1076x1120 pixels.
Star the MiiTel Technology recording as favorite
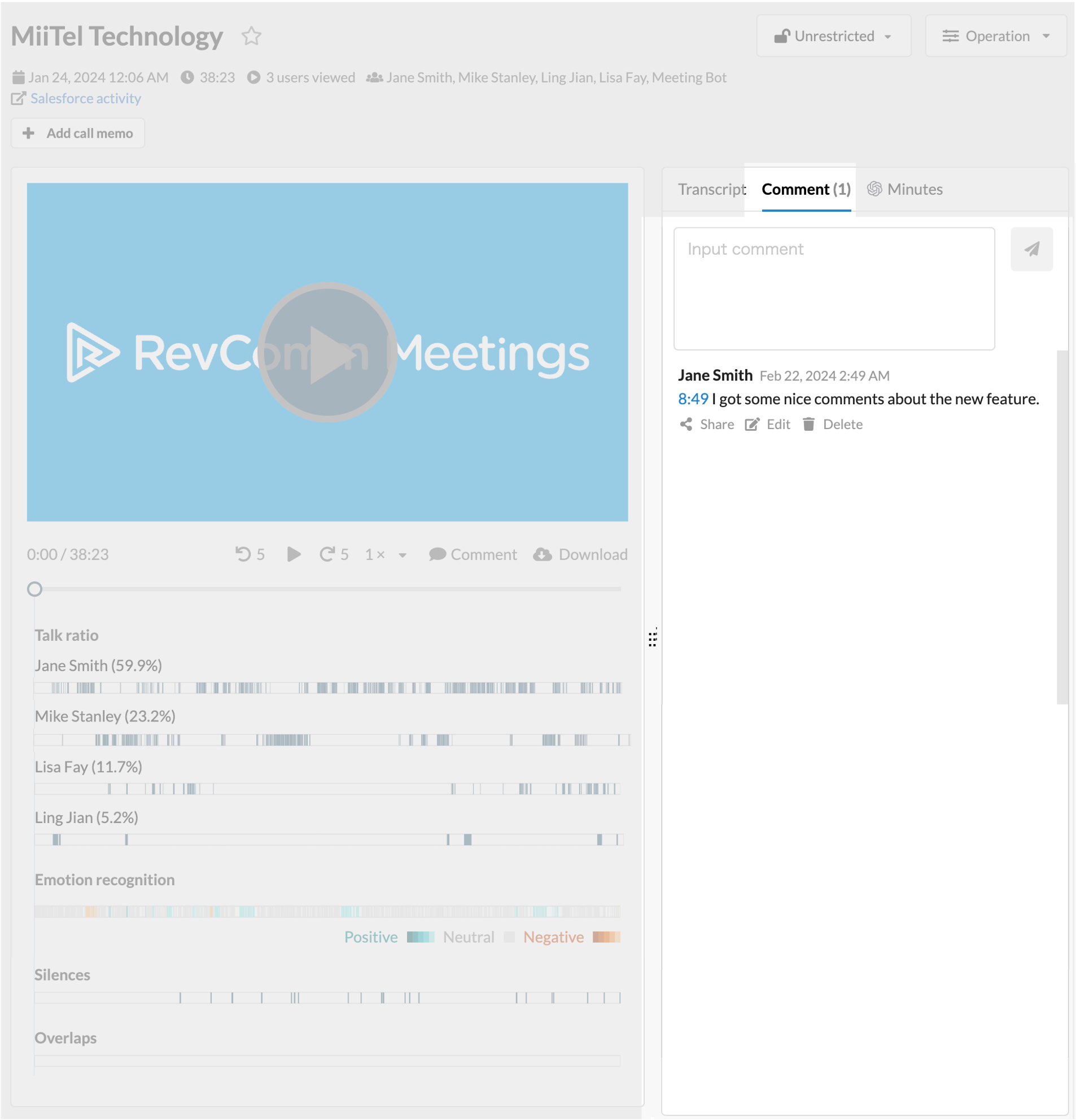point(251,36)
